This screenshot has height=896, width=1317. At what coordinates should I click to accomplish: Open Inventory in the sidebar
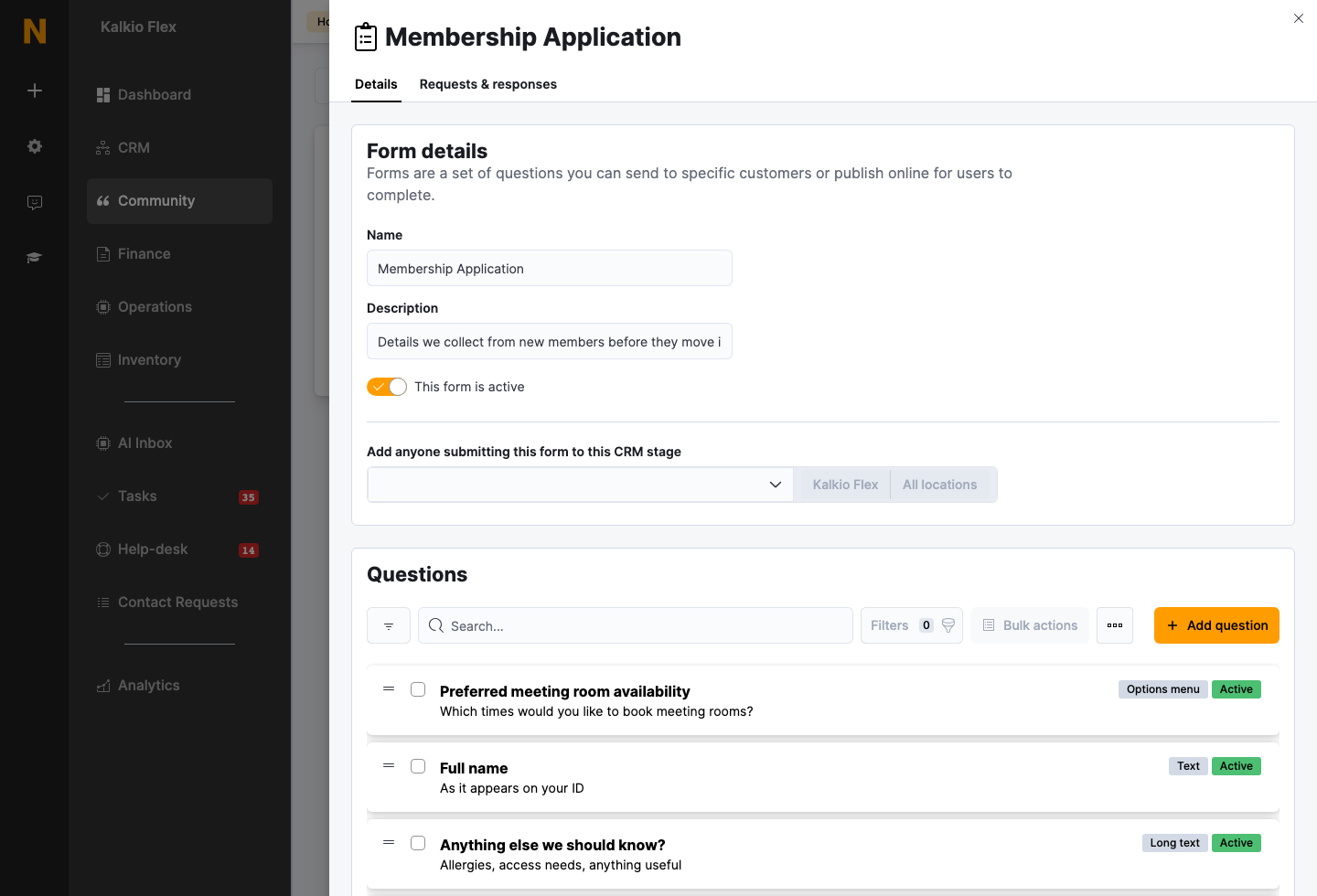click(179, 360)
